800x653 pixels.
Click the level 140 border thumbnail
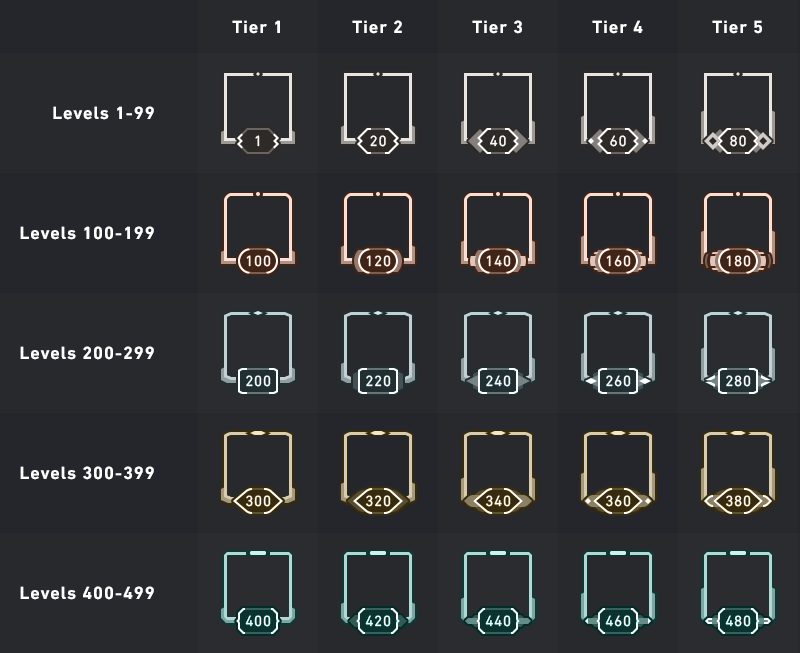tap(498, 233)
